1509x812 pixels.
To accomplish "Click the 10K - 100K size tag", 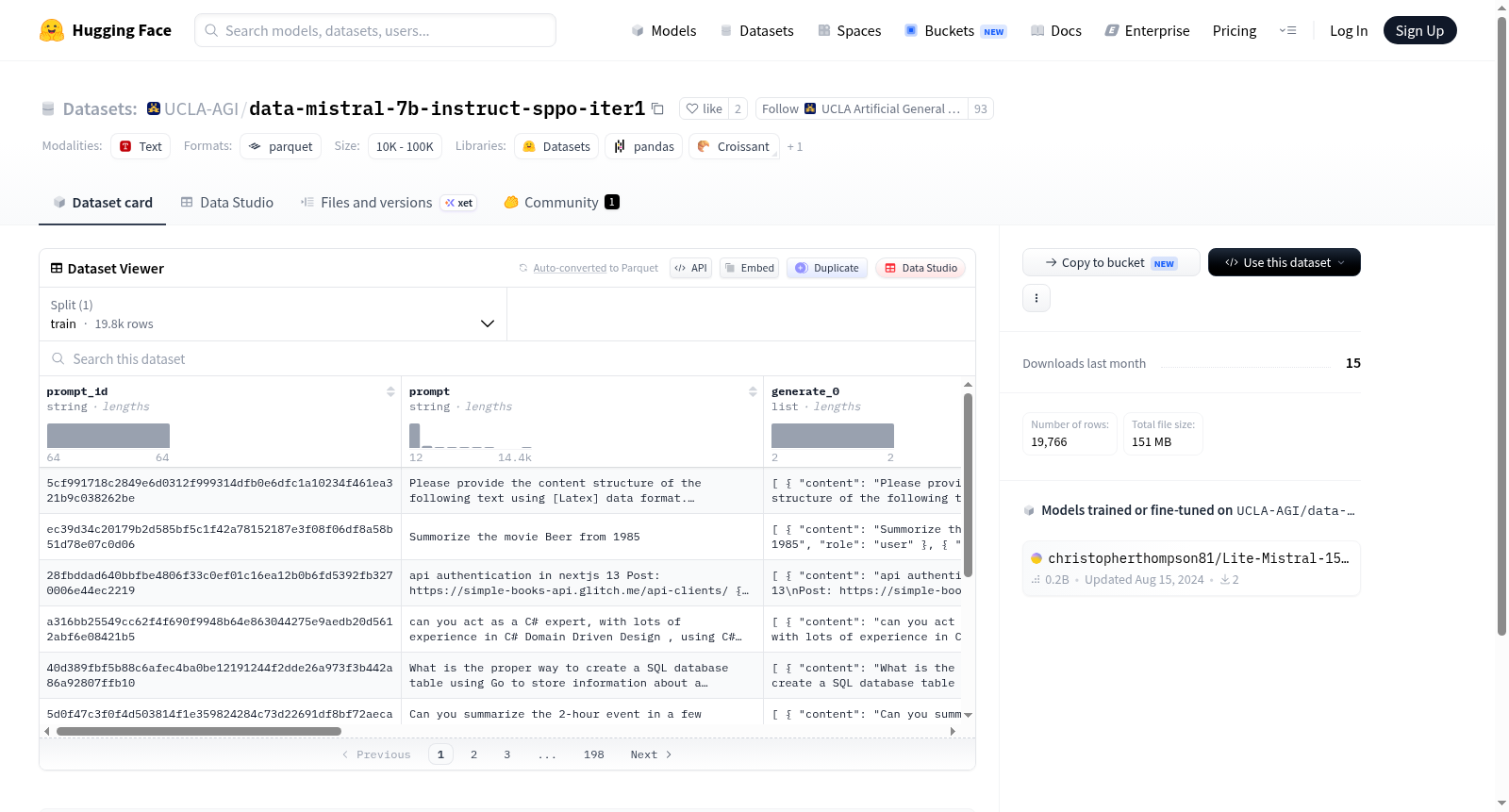I will tap(405, 146).
